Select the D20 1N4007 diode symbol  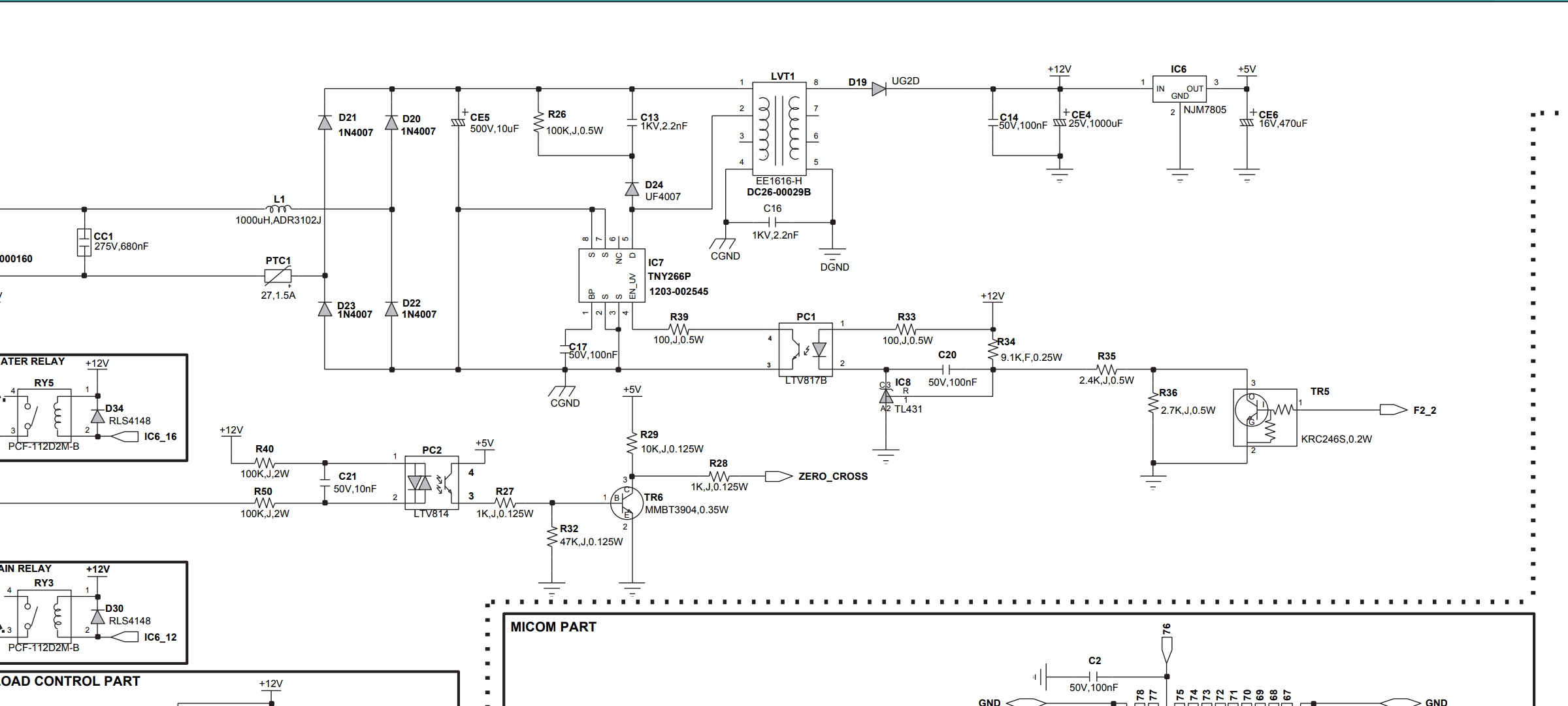click(x=391, y=122)
